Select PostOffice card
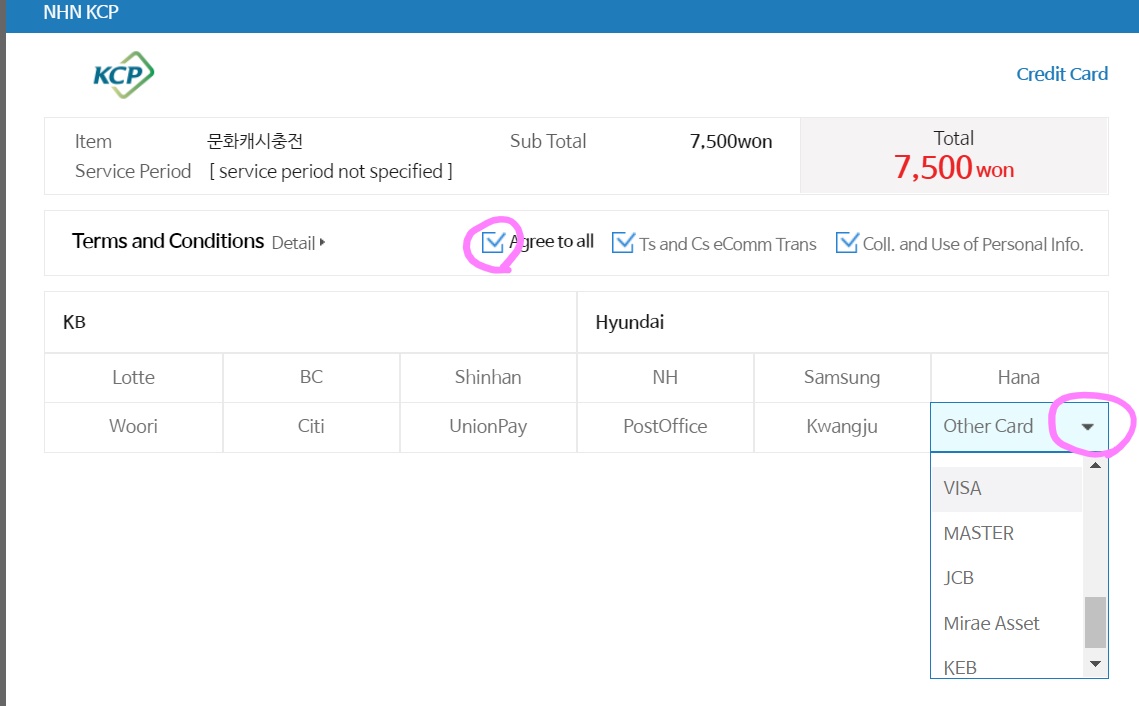The width and height of the screenshot is (1139, 706). [x=665, y=427]
